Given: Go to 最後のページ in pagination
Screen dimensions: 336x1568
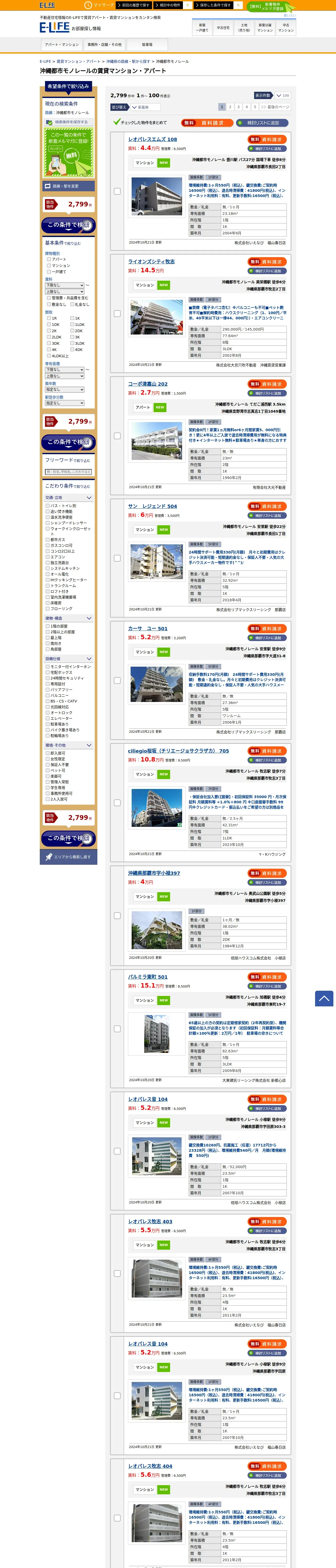Looking at the screenshot, I should coord(275,107).
